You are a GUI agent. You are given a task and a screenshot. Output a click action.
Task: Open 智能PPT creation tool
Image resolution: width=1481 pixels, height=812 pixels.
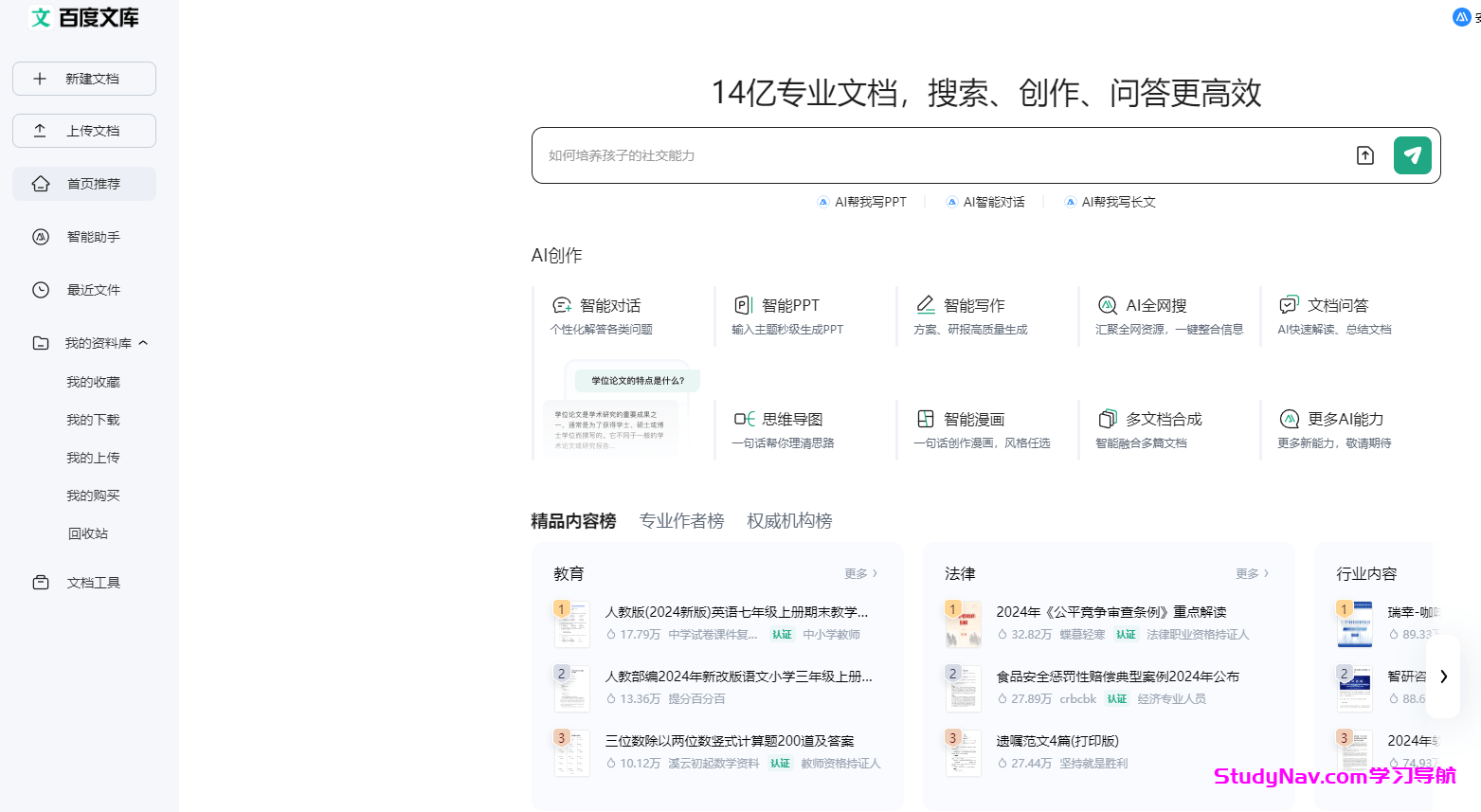(789, 306)
